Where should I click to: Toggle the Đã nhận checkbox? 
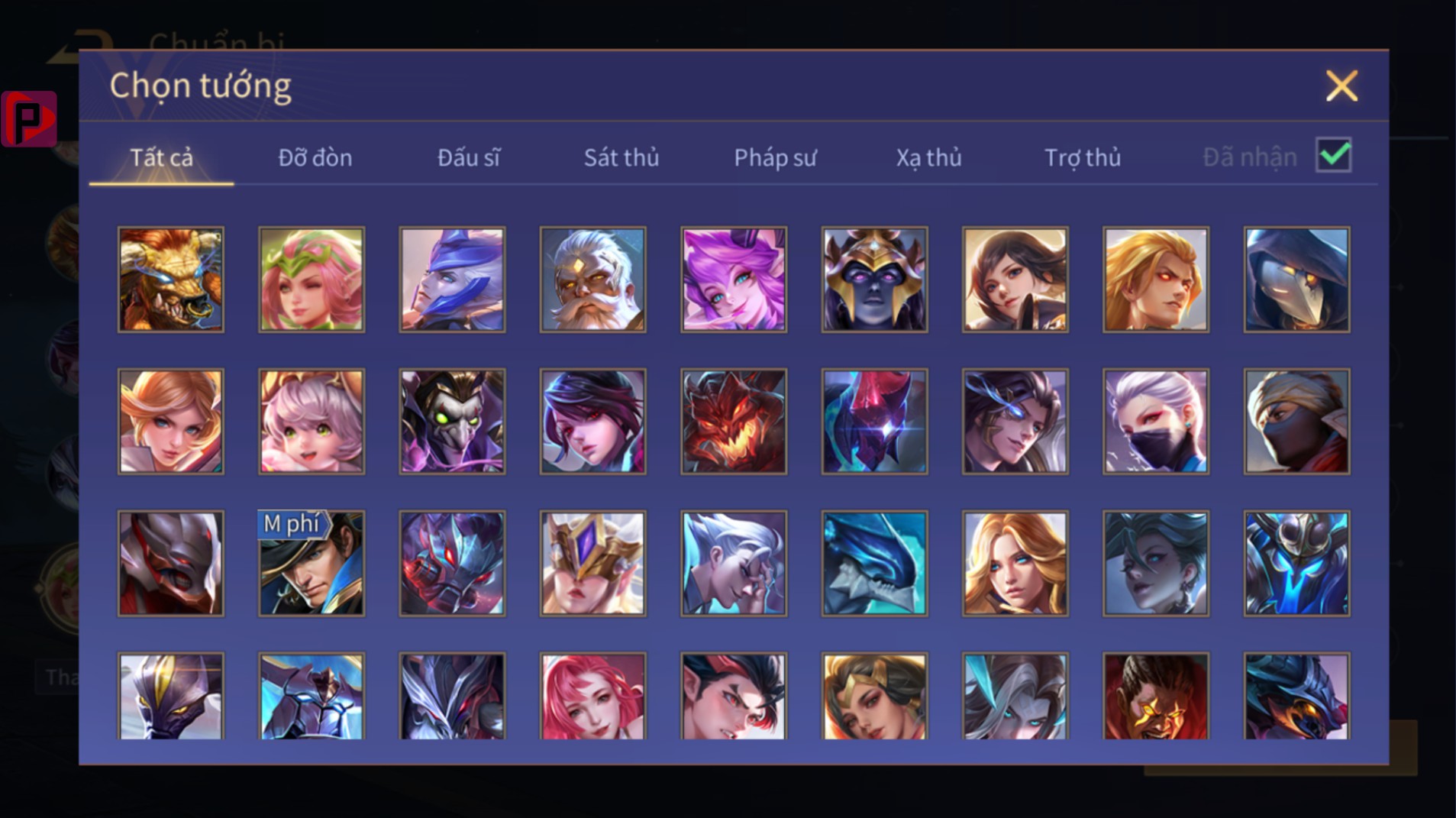coord(1333,155)
